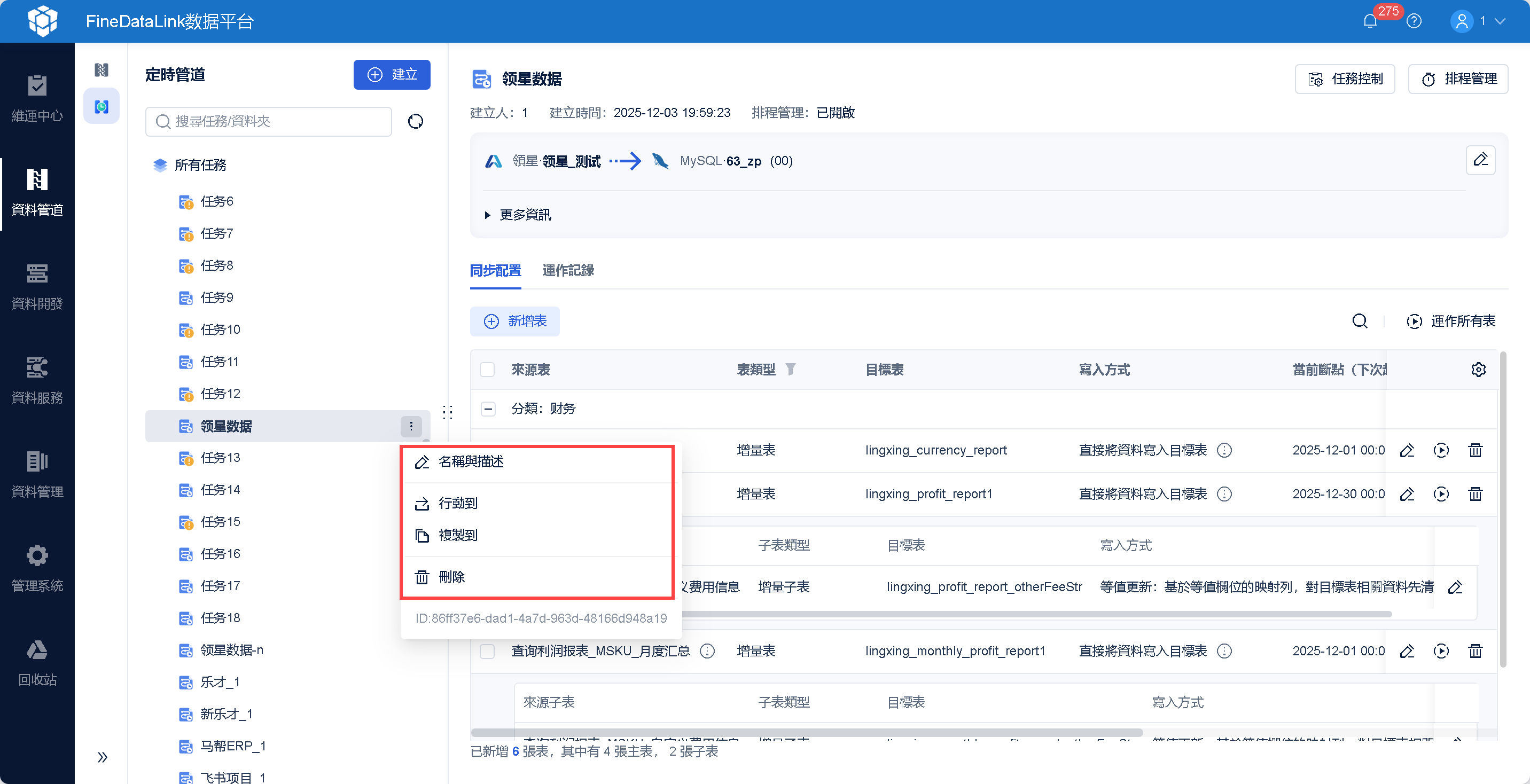Click the sub-table horizontal scrollbar
The width and height of the screenshot is (1530, 784).
[1036, 614]
